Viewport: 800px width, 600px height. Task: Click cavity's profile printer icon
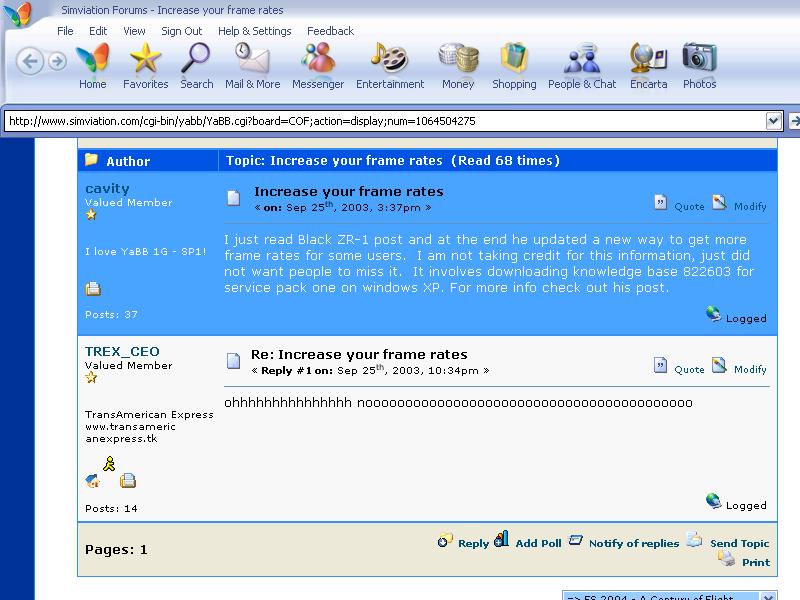click(x=93, y=289)
